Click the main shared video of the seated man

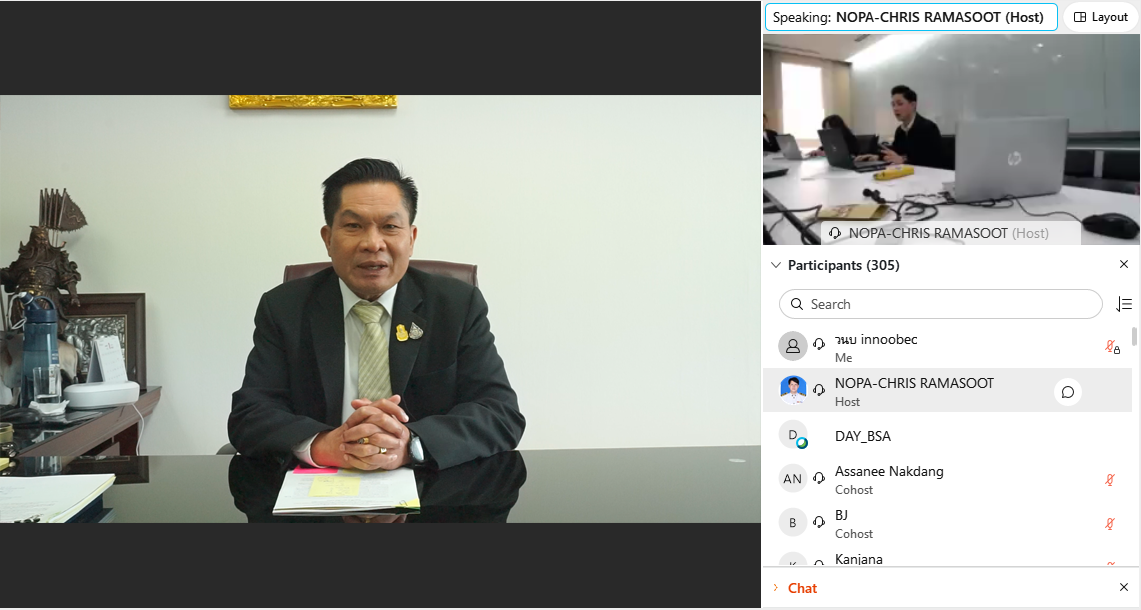[x=380, y=309]
